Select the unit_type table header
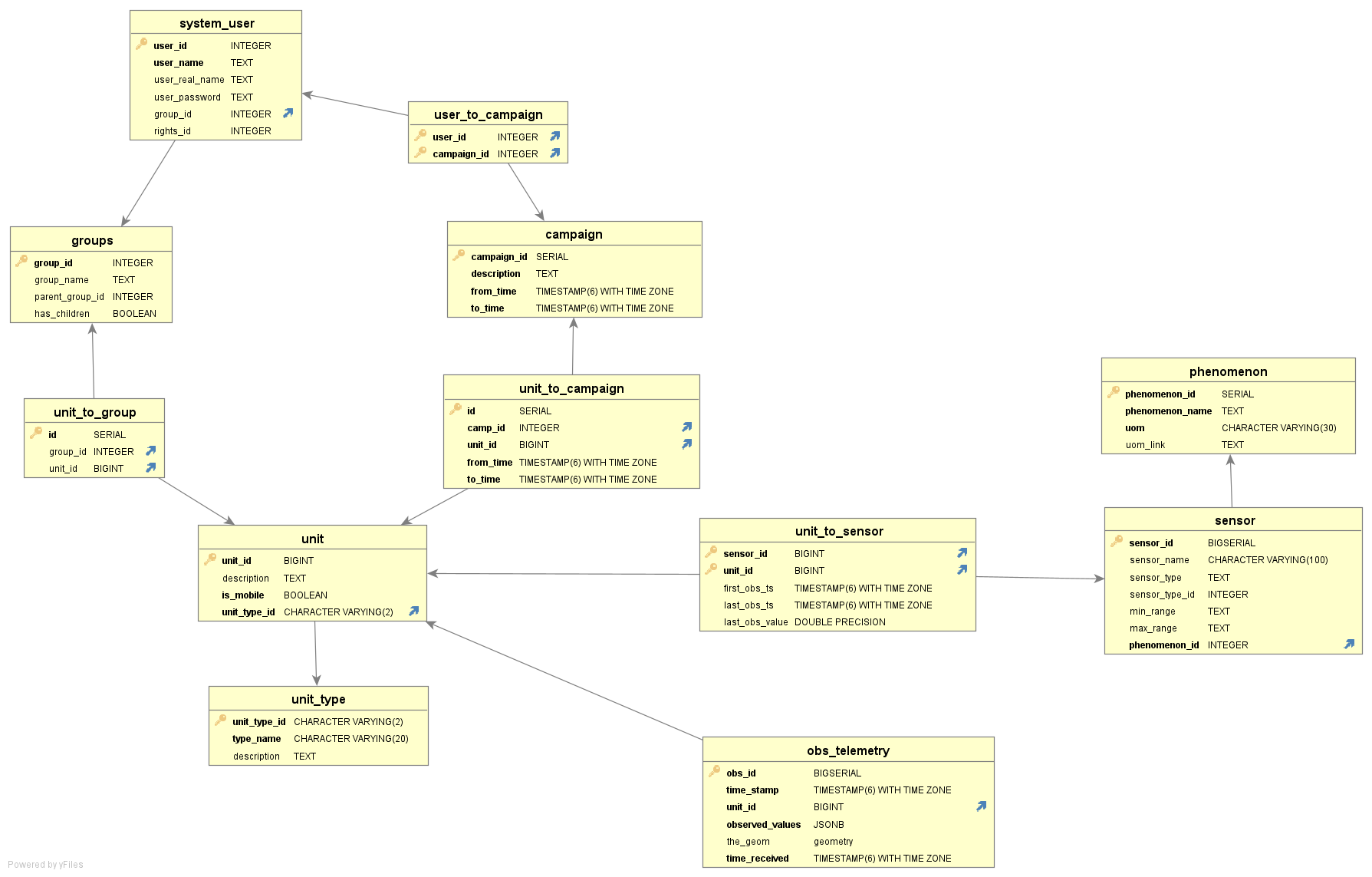 pyautogui.click(x=318, y=699)
